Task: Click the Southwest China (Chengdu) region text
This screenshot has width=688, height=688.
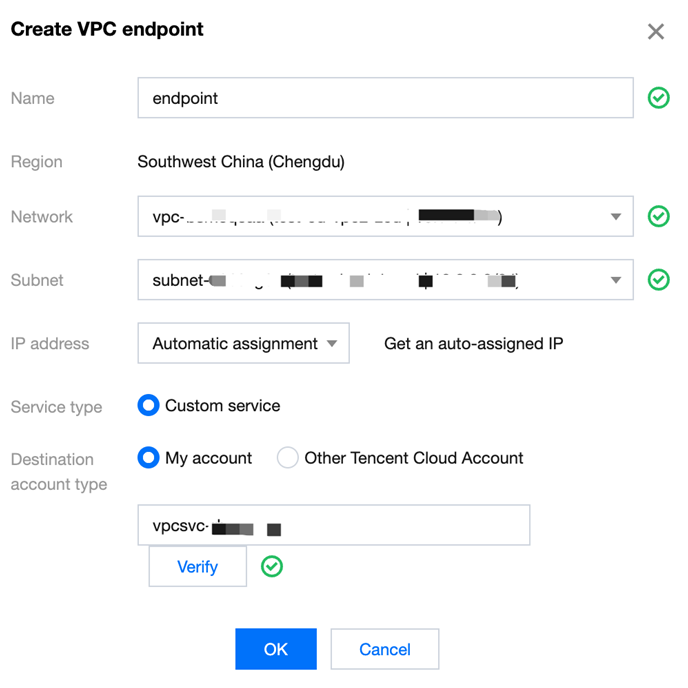Action: pos(241,162)
